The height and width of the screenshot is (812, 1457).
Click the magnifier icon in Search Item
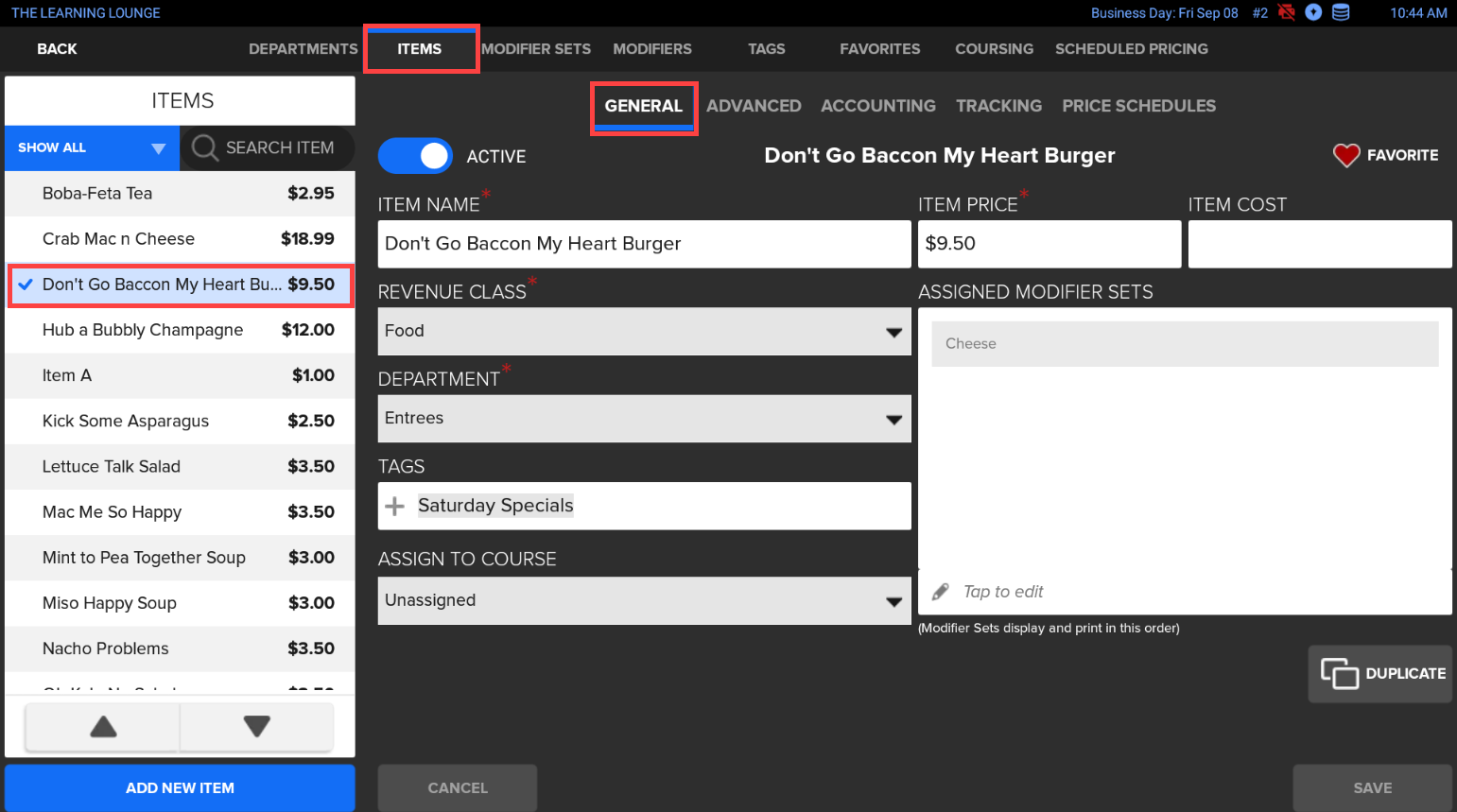tap(204, 148)
